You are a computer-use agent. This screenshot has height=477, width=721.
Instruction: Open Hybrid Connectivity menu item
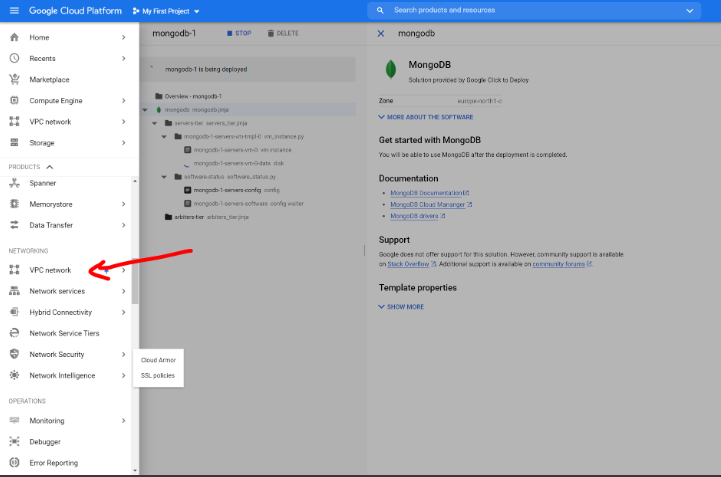(x=61, y=312)
